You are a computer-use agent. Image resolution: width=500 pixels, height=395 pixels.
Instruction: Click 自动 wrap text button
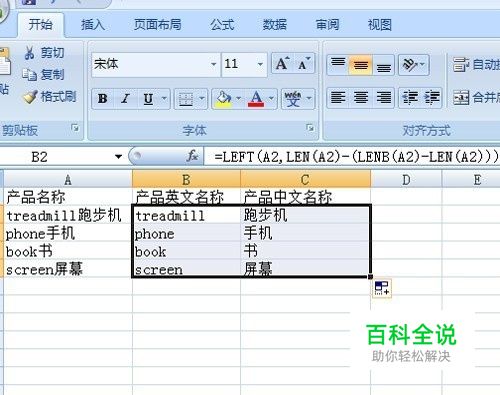coord(476,64)
